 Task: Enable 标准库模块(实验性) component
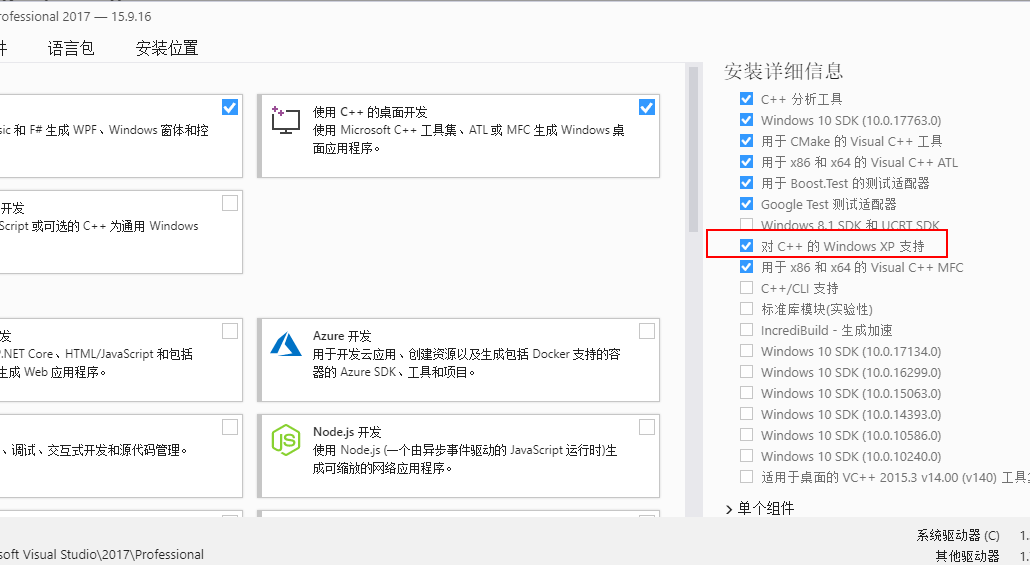coord(746,309)
